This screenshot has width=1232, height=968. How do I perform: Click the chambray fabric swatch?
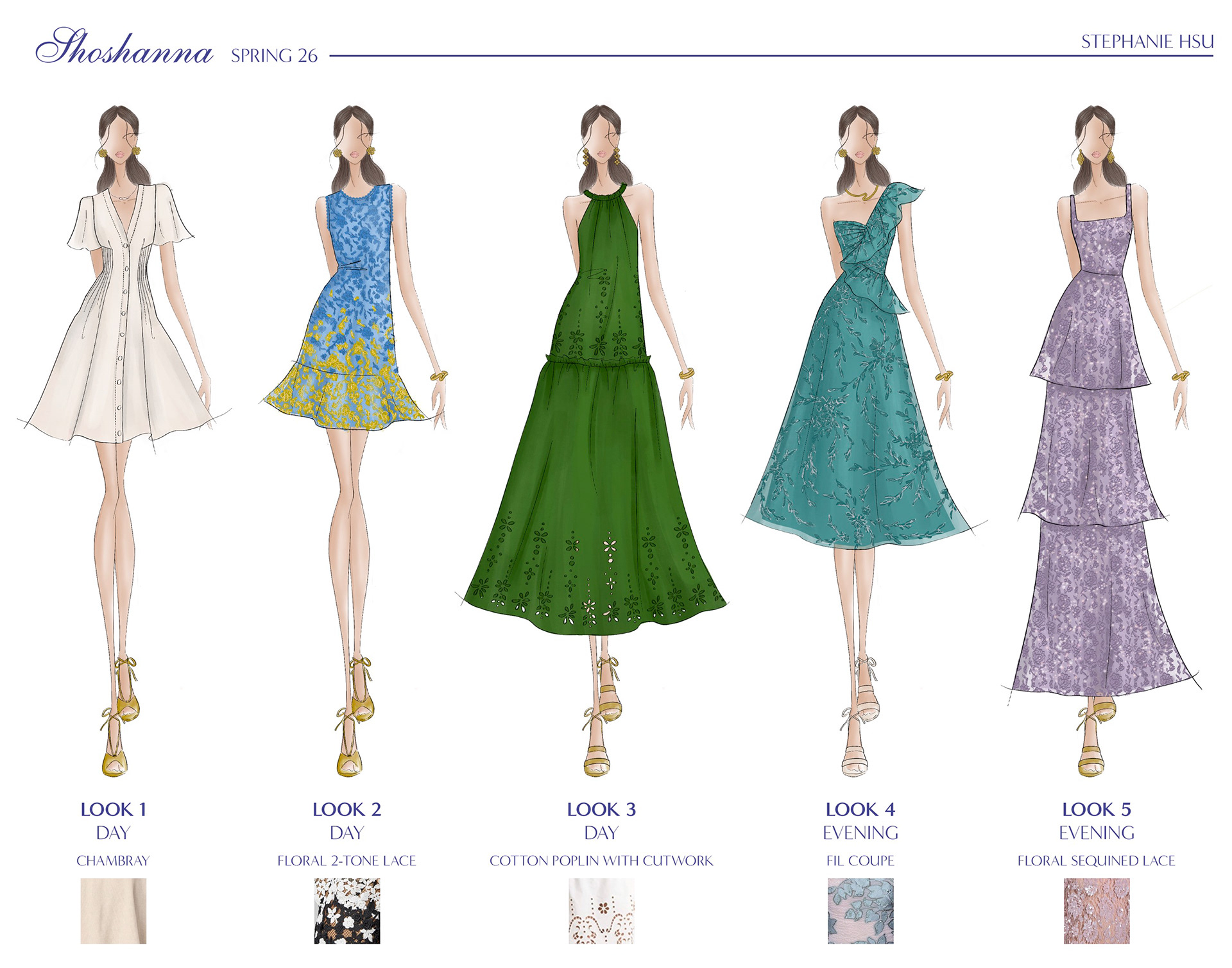113,910
